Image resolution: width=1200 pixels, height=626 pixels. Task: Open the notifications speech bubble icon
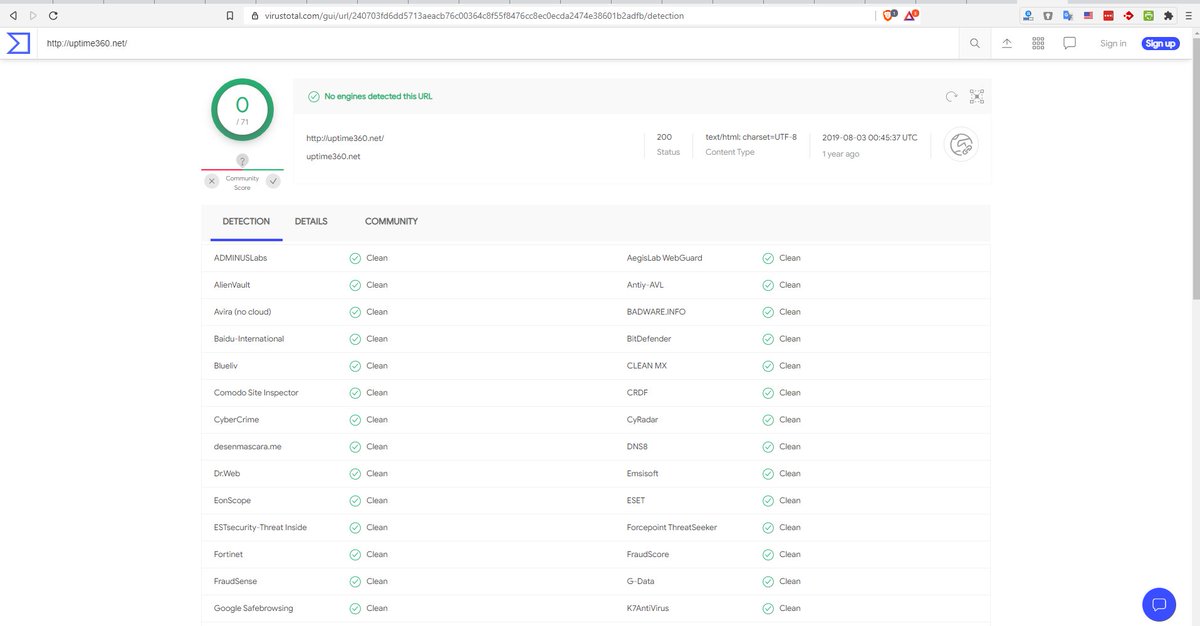(1069, 44)
